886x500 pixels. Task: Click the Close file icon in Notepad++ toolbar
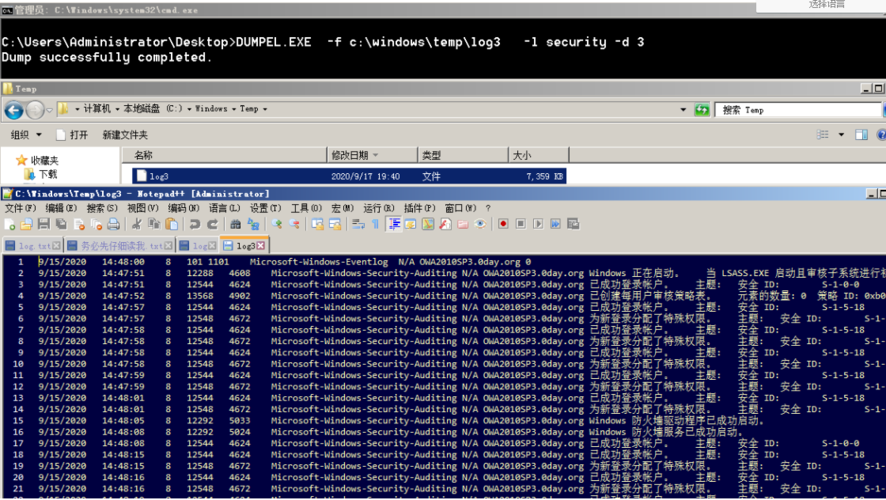[x=79, y=224]
